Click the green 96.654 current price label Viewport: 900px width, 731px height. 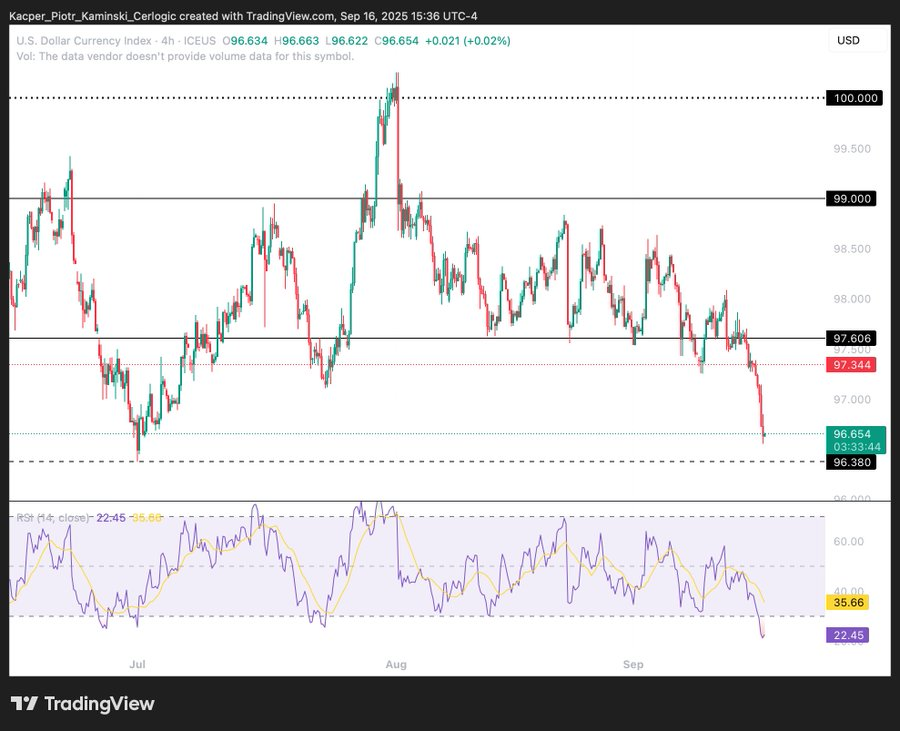tap(853, 434)
